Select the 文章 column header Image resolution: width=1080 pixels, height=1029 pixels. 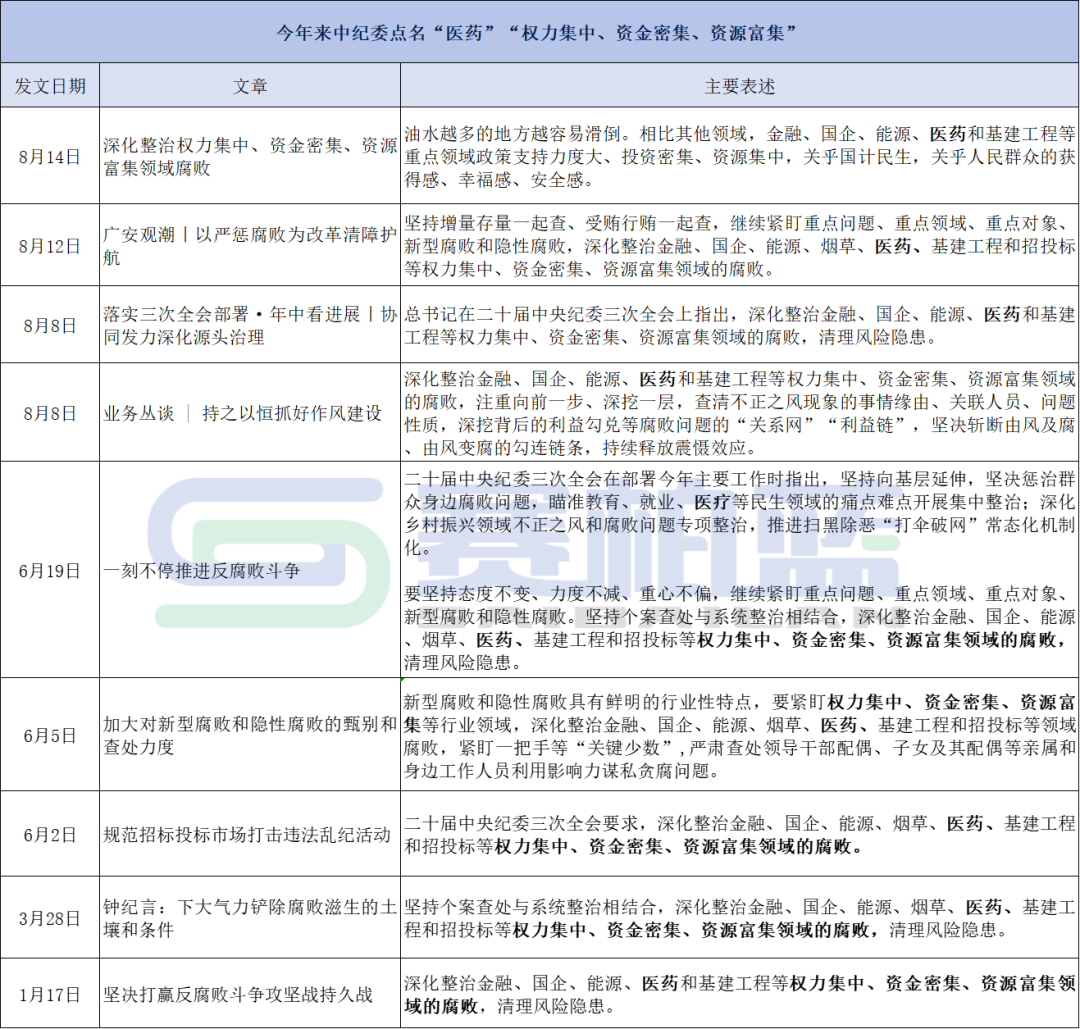[x=249, y=86]
